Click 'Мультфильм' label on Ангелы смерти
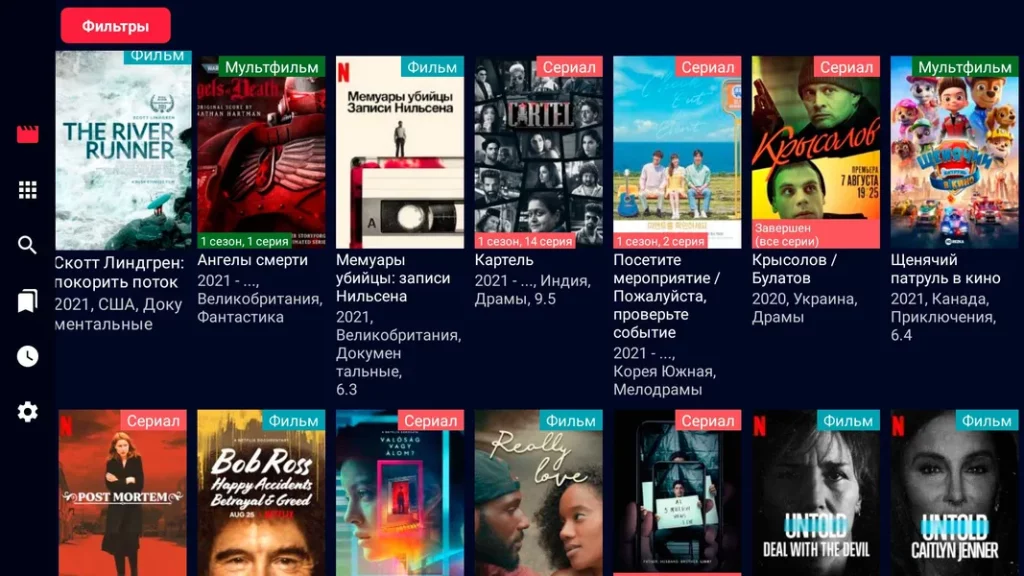The height and width of the screenshot is (576, 1024). 272,67
